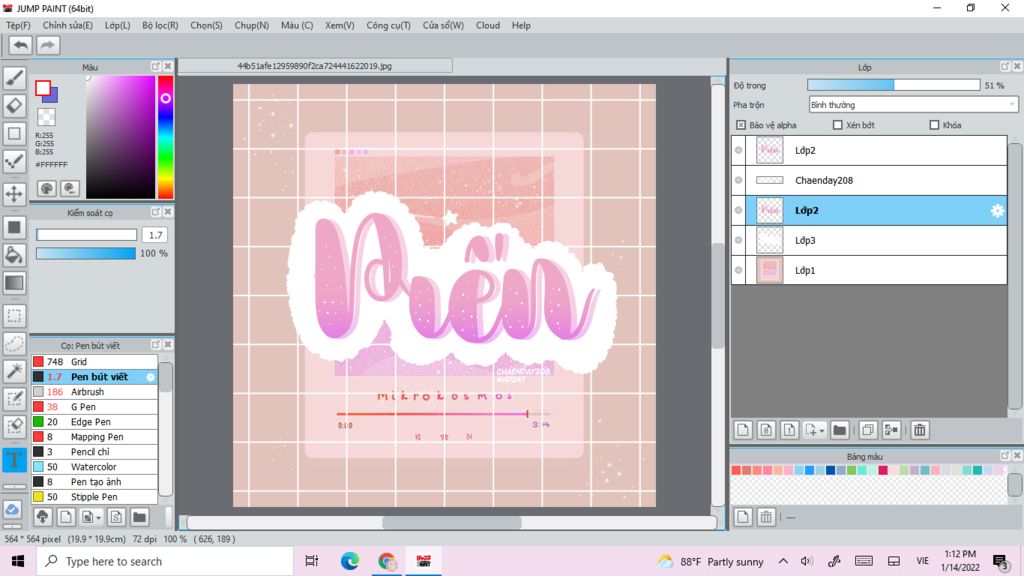Create a new layer folder

(840, 430)
